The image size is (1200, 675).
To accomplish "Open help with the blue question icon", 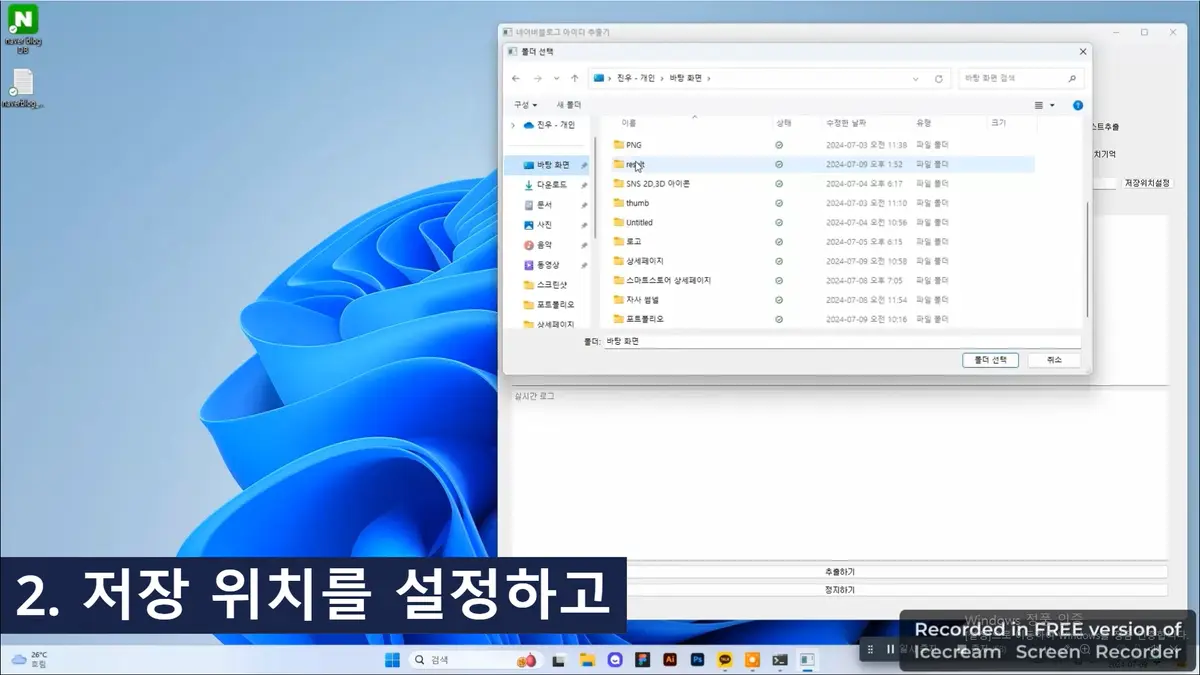I will (x=1078, y=105).
